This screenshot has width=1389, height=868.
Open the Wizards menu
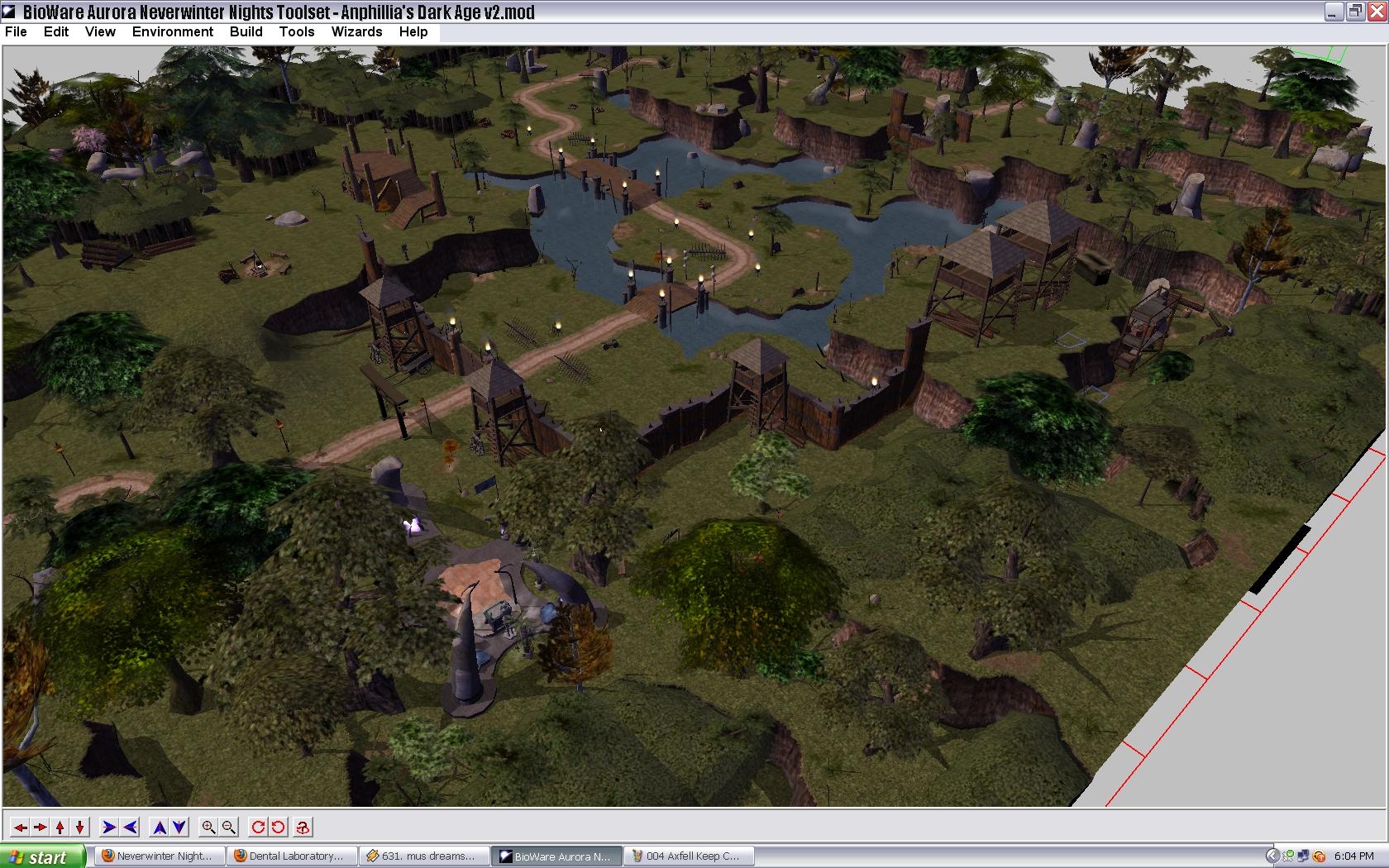tap(356, 31)
